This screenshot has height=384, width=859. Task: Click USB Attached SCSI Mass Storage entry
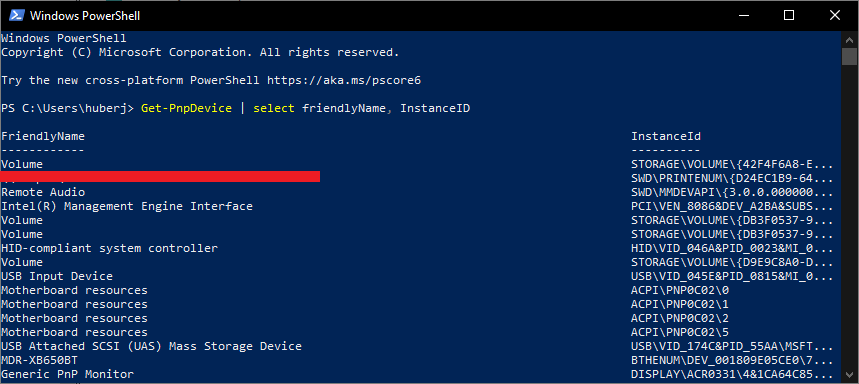click(x=151, y=346)
